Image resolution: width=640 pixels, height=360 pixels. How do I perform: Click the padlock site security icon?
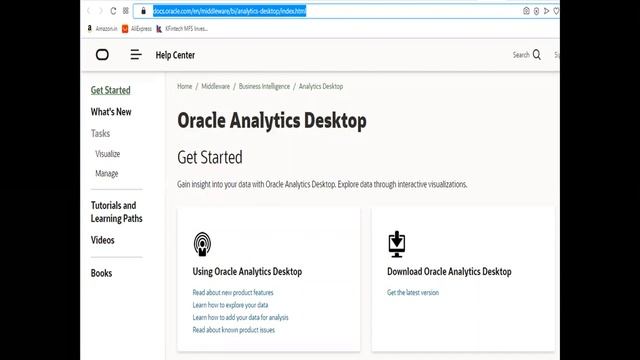tap(143, 11)
